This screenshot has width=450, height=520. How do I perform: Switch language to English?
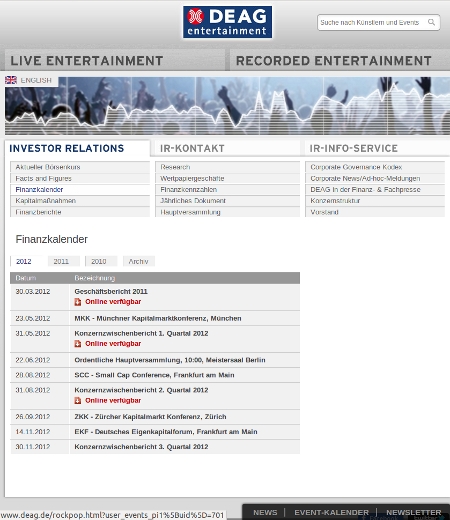tap(36, 80)
